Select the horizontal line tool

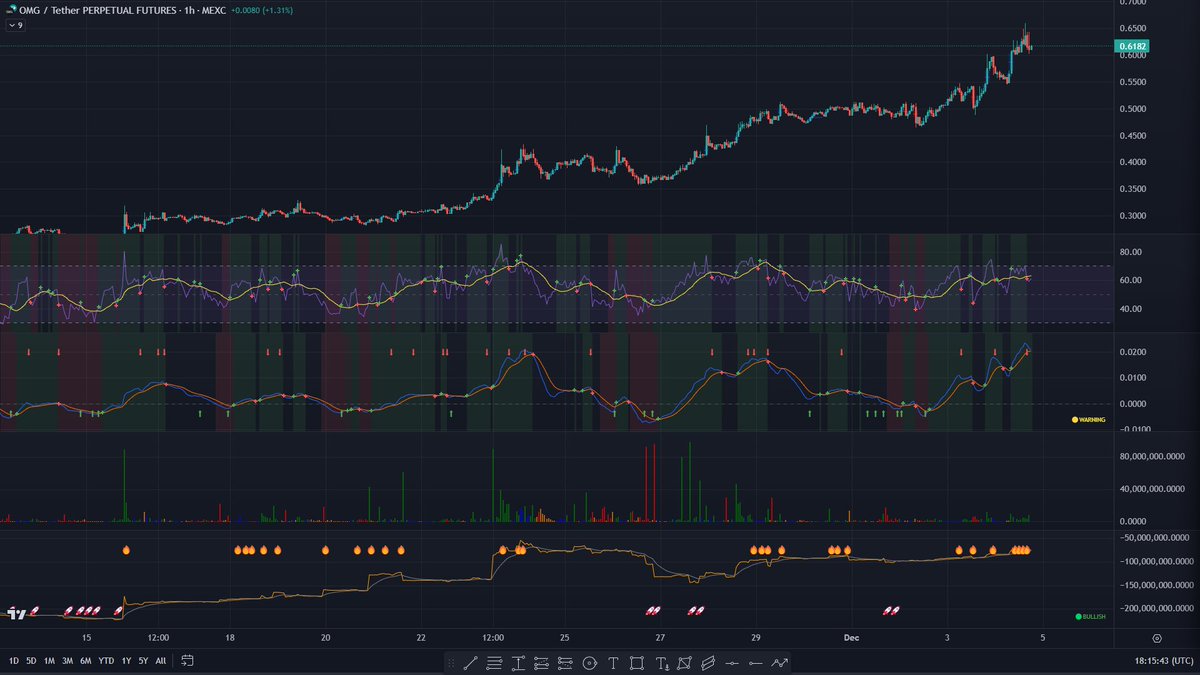point(732,663)
